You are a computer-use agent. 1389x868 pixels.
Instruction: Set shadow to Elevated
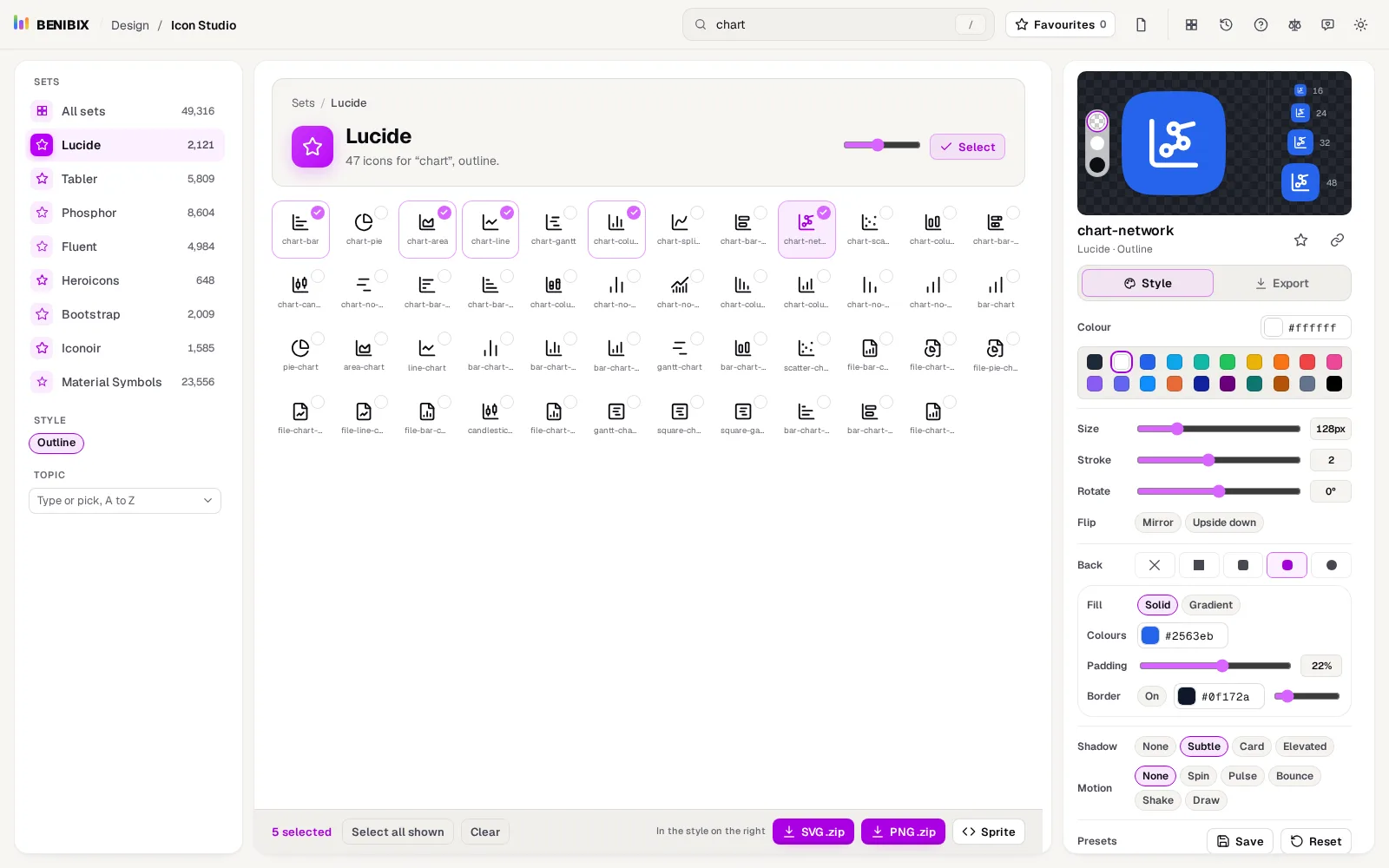coord(1304,746)
